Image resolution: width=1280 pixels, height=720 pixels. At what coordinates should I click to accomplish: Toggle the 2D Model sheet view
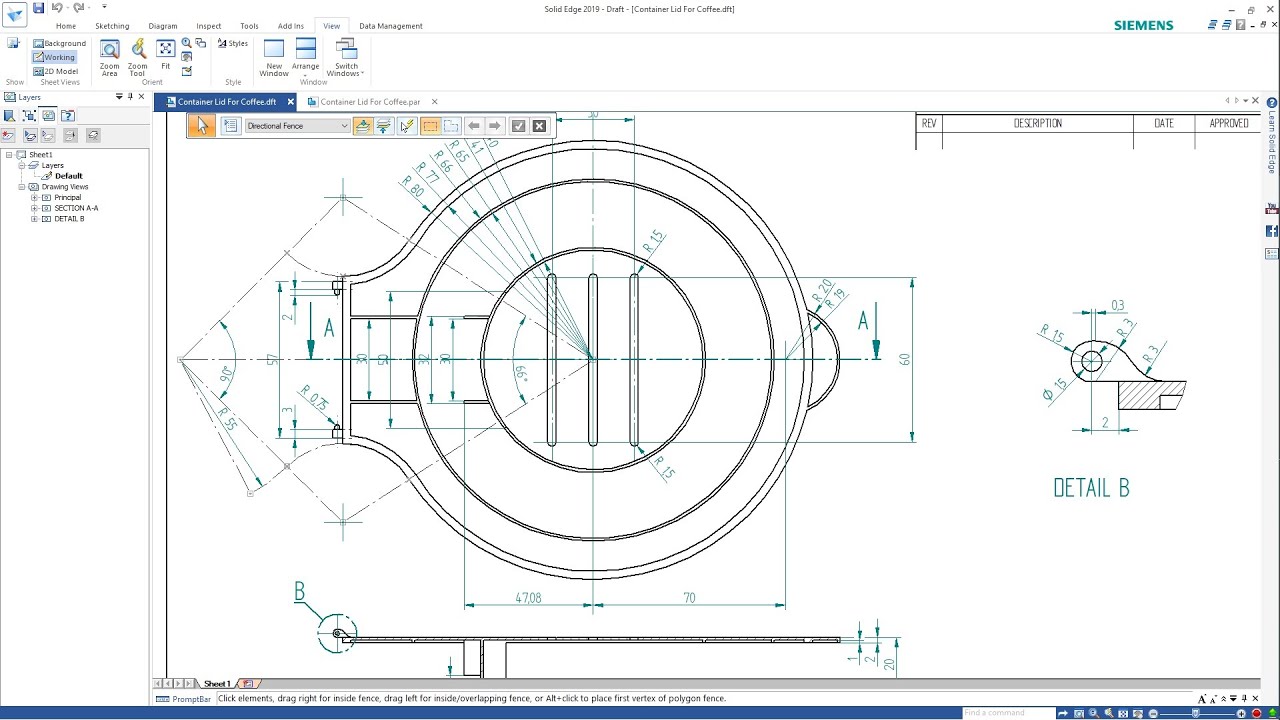point(55,71)
